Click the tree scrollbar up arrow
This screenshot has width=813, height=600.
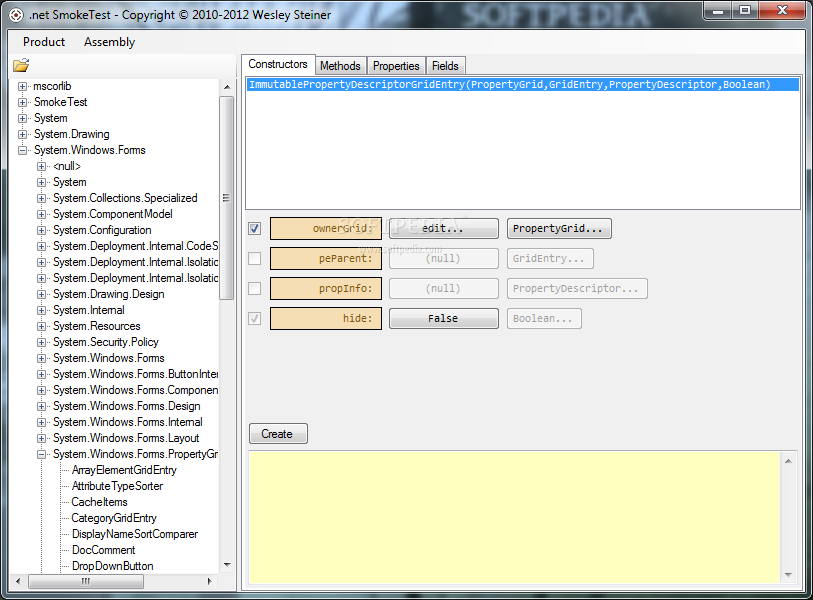click(x=227, y=87)
